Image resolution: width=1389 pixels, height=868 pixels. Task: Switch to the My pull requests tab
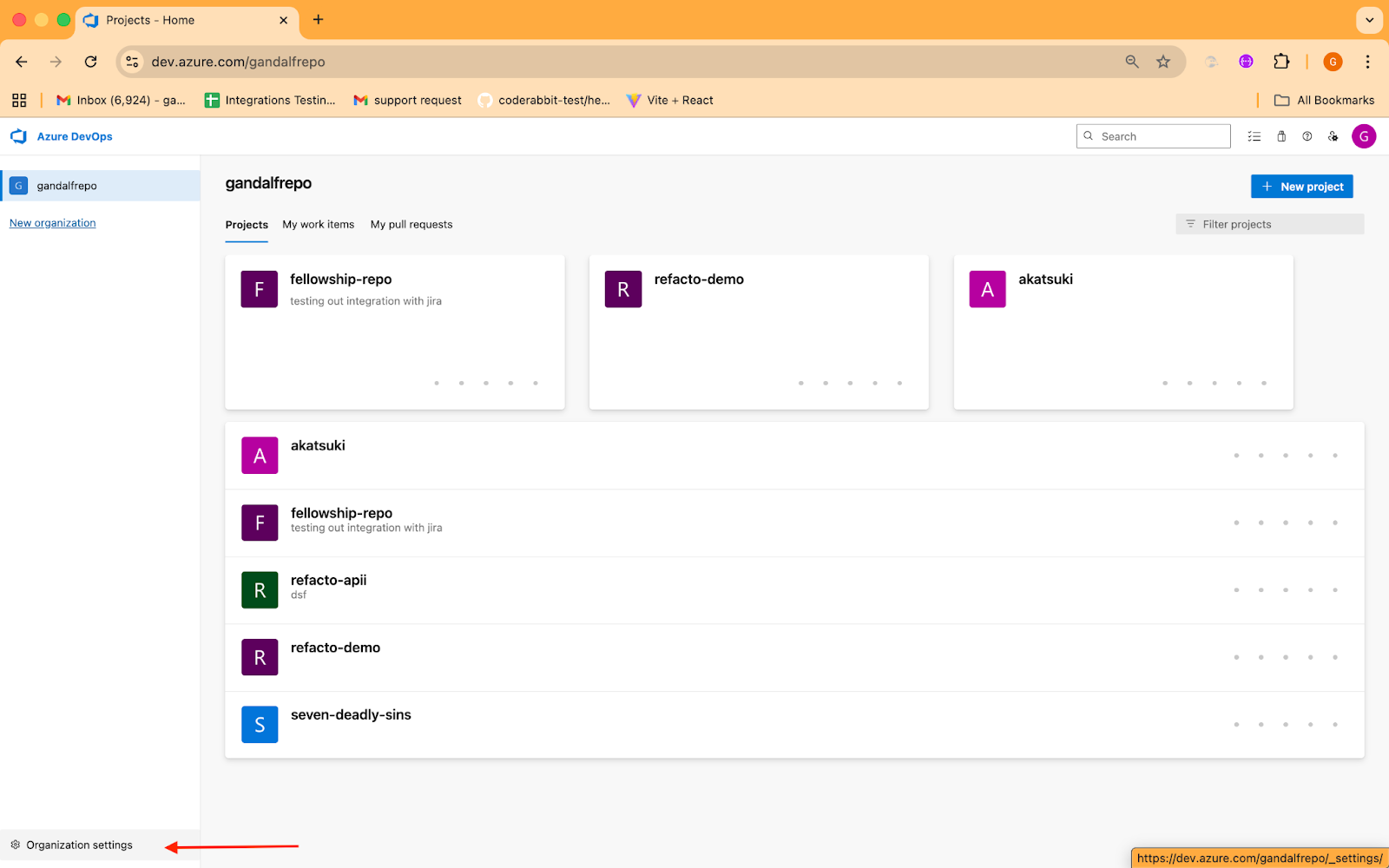pyautogui.click(x=411, y=224)
